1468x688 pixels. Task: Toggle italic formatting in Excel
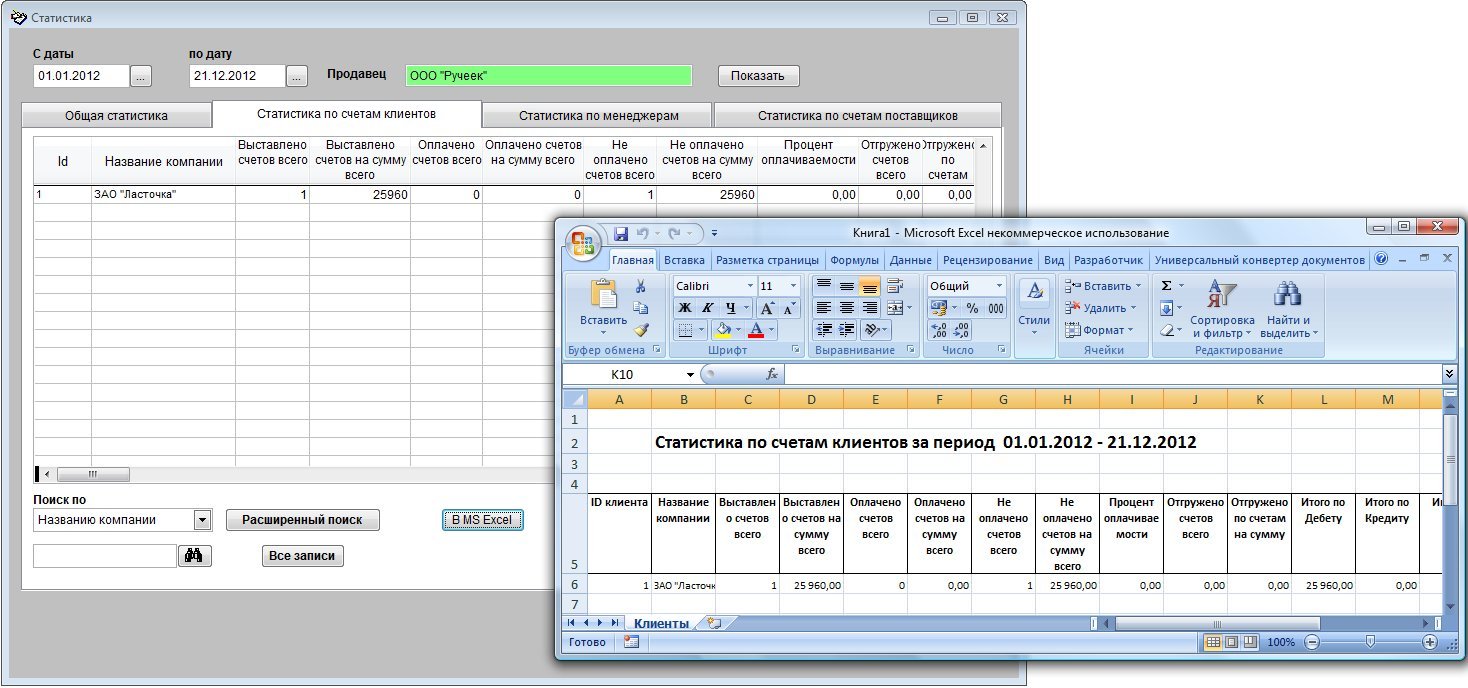pyautogui.click(x=708, y=308)
